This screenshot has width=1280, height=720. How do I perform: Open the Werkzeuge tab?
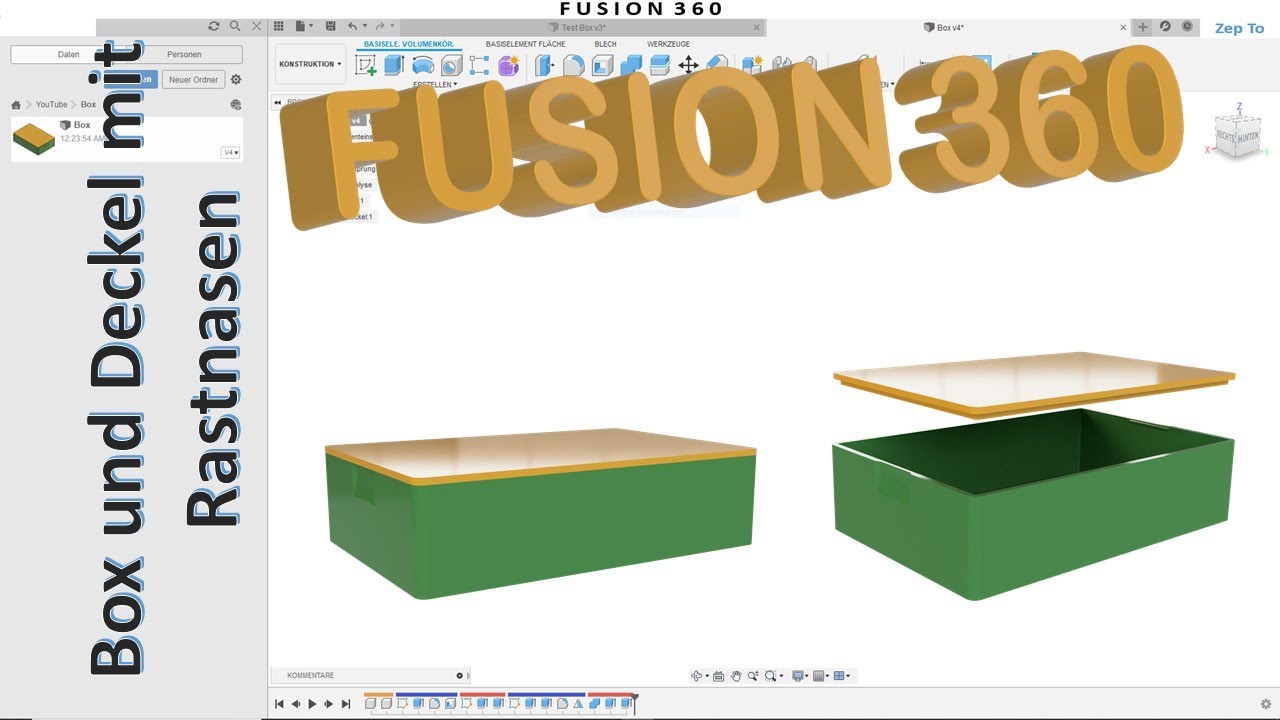click(668, 44)
